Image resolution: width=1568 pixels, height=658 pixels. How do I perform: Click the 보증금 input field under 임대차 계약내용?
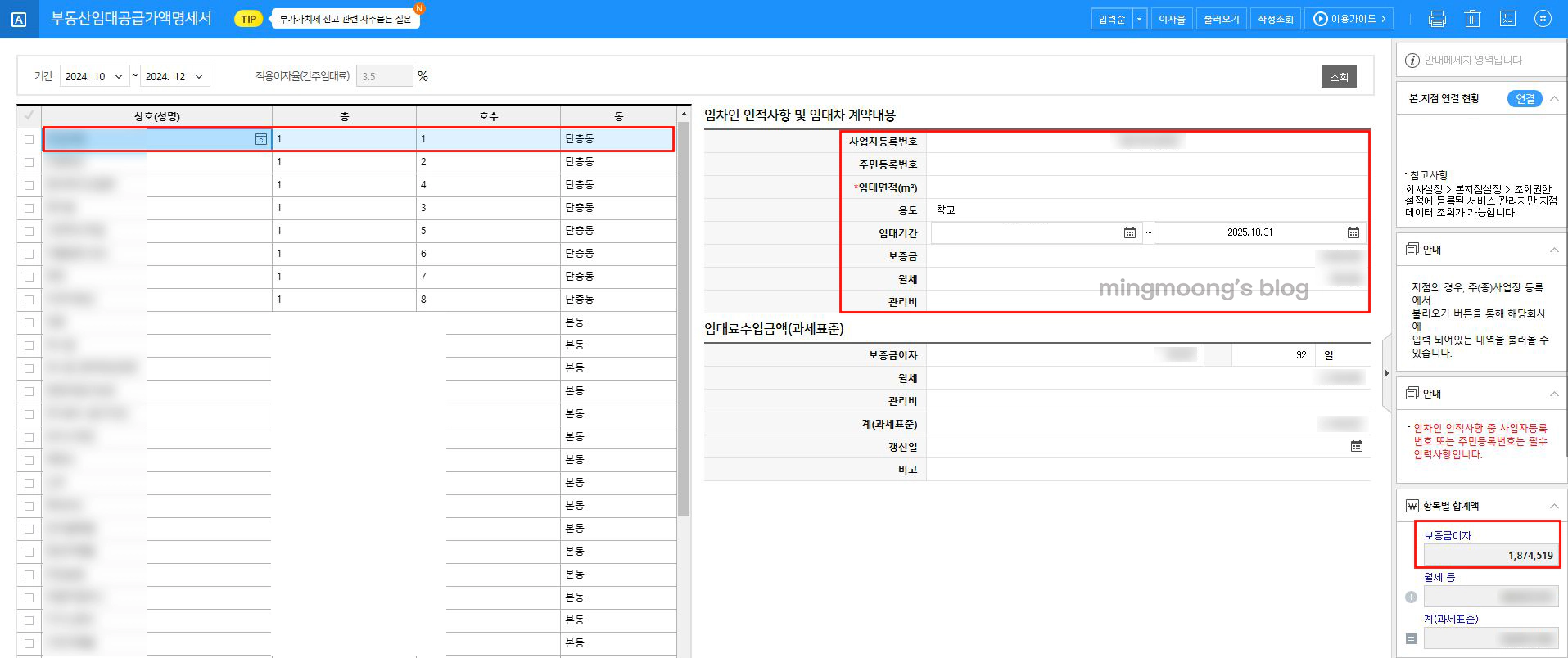pyautogui.click(x=1148, y=256)
